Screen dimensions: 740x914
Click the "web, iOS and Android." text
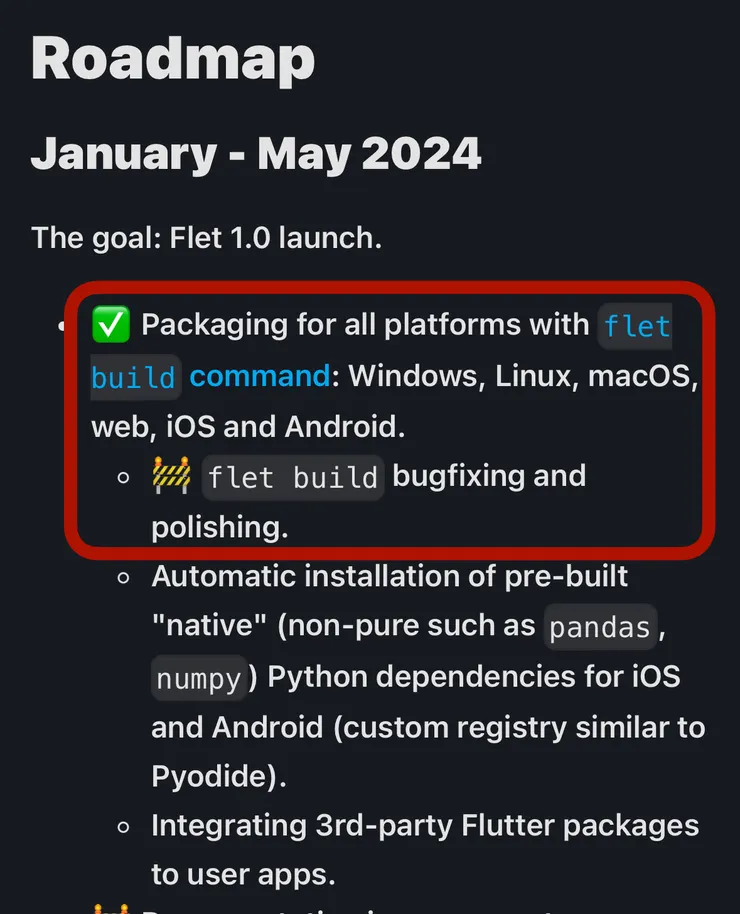248,426
